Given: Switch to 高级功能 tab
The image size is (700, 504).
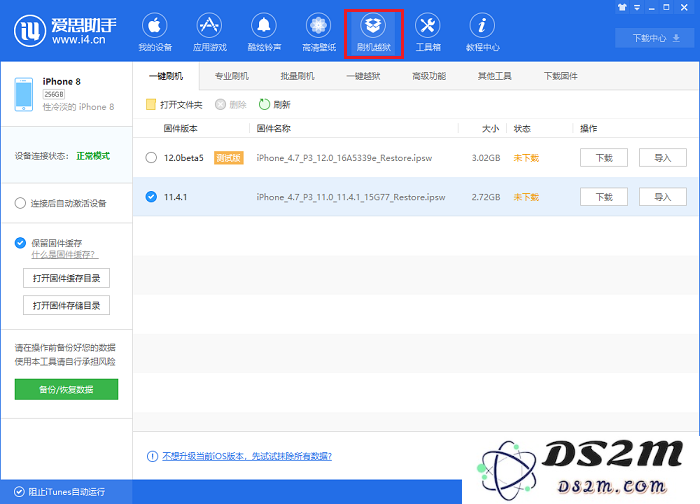Looking at the screenshot, I should click(429, 76).
